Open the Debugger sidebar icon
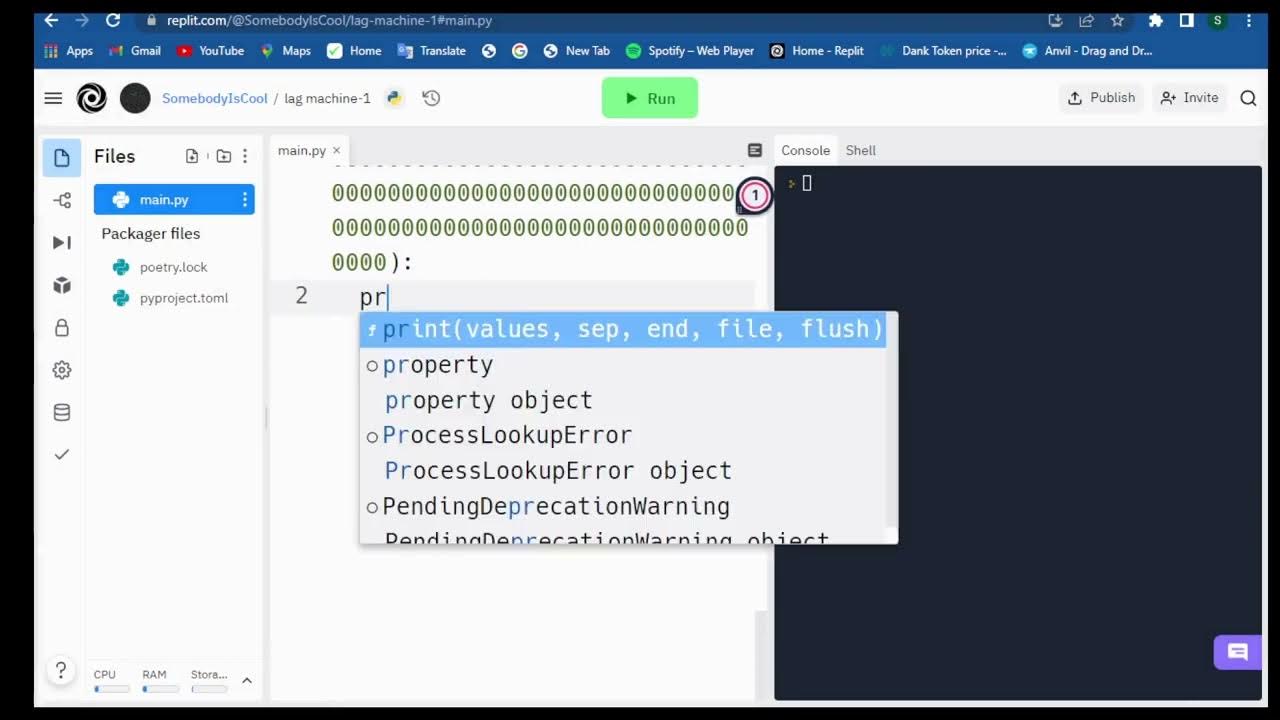 (x=62, y=243)
